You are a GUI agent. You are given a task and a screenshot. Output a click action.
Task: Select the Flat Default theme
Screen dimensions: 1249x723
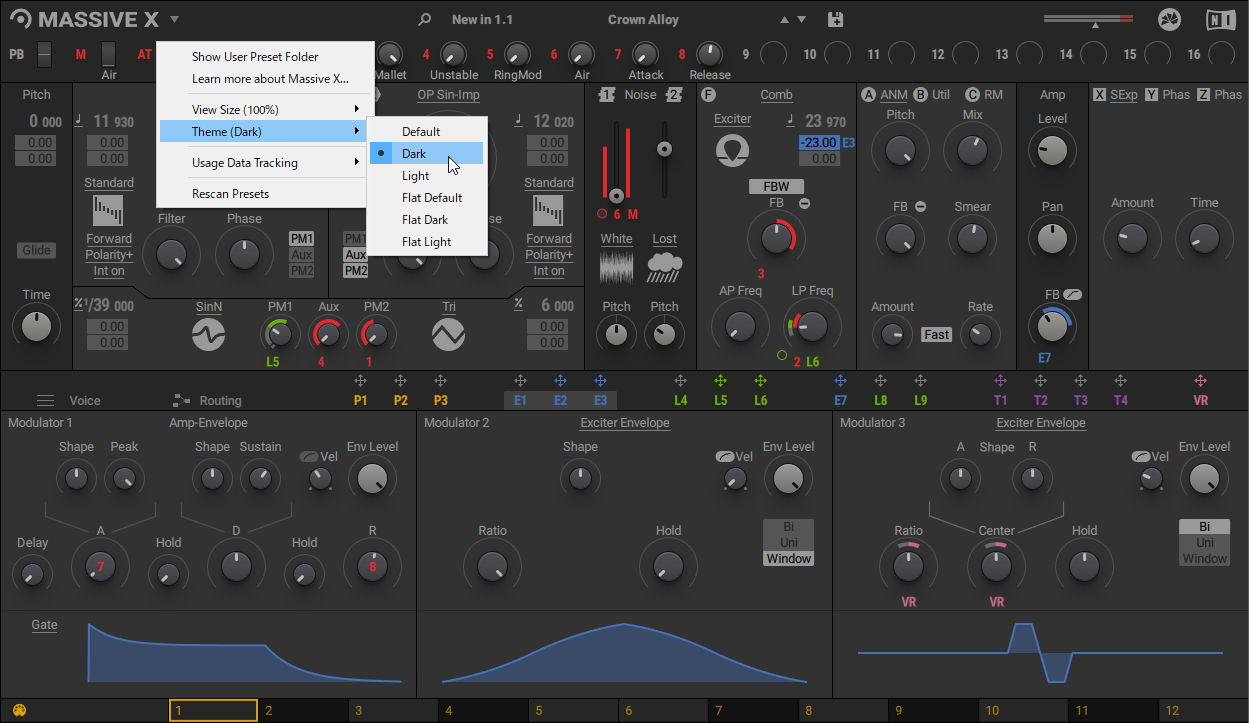(427, 198)
